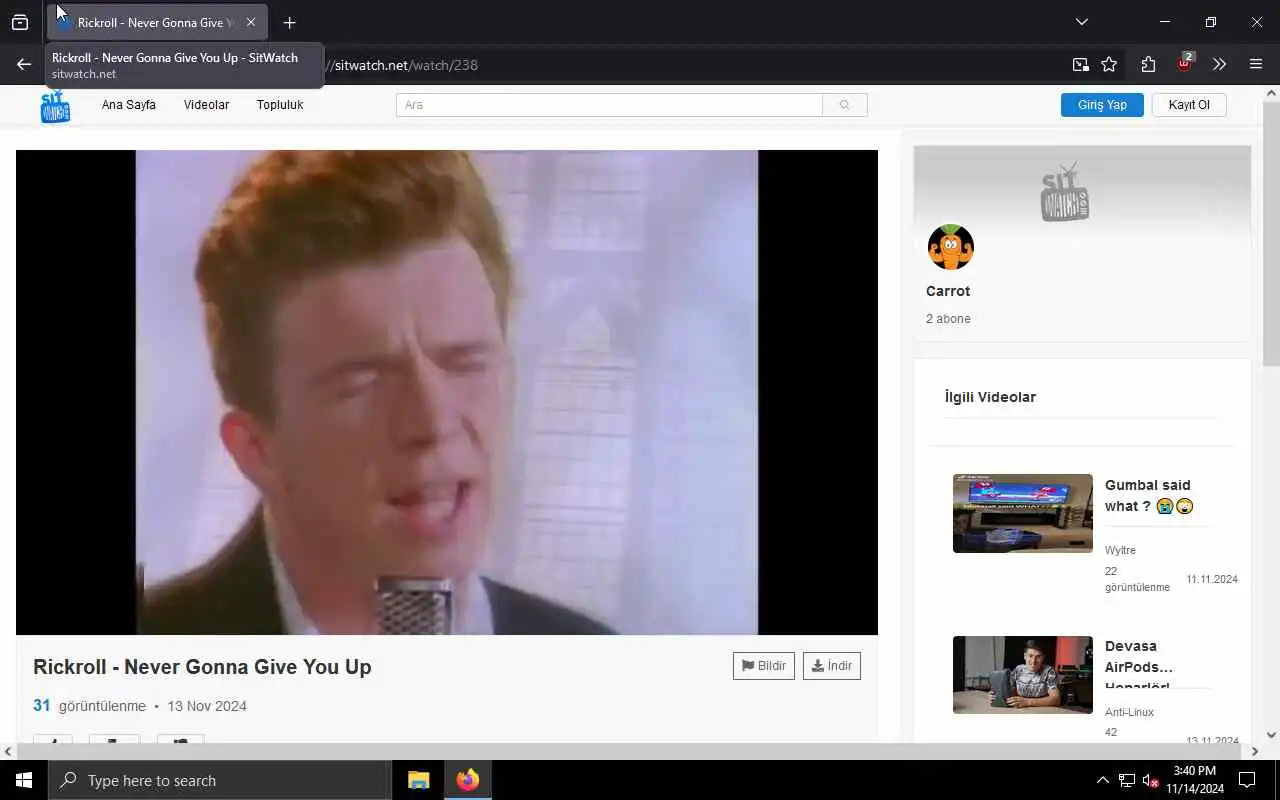Expand the list all tabs dropdown

[1081, 22]
